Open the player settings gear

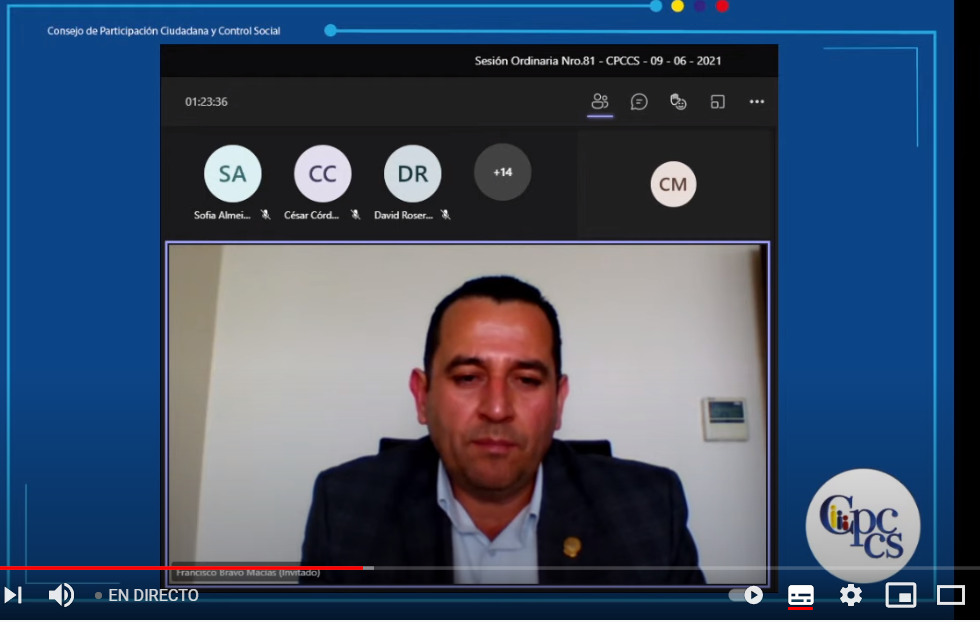pos(851,595)
